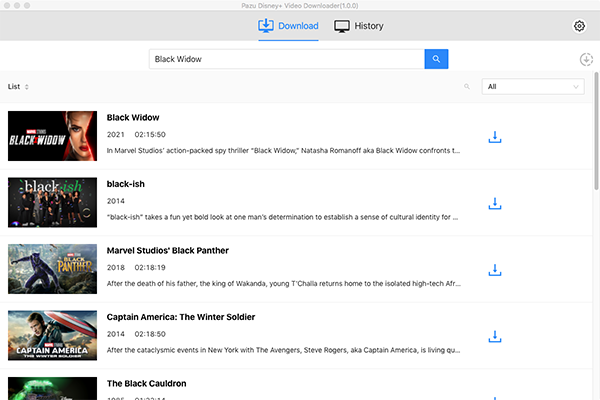Viewport: 600px width, 400px height.
Task: Open the download queue circle icon
Action: pyautogui.click(x=586, y=59)
